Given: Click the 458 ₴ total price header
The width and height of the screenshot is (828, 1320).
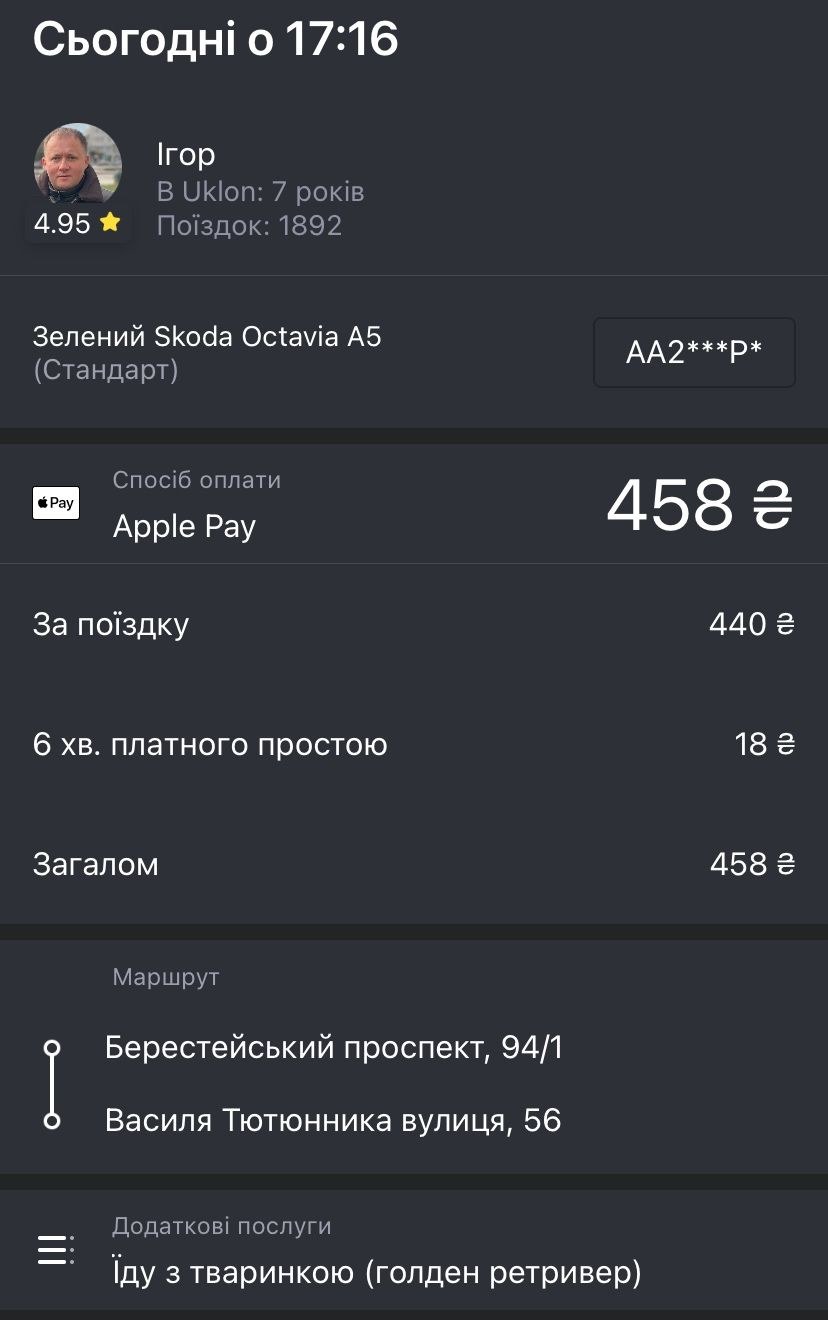Looking at the screenshot, I should pyautogui.click(x=700, y=504).
